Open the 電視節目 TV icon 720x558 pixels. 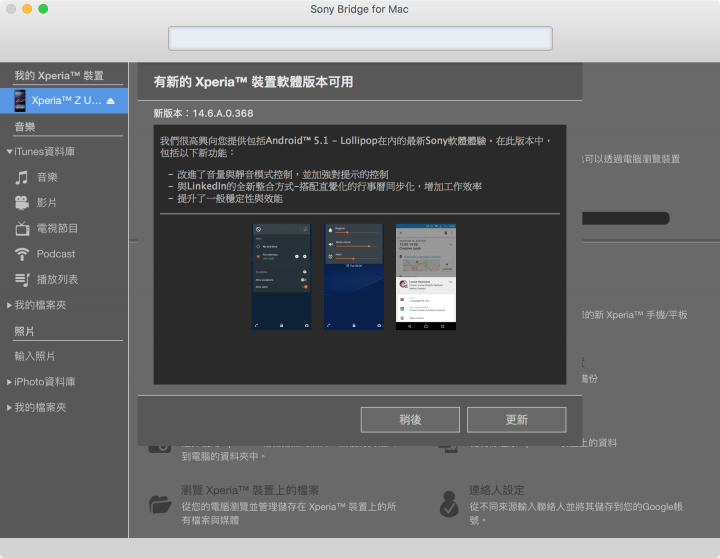click(22, 228)
